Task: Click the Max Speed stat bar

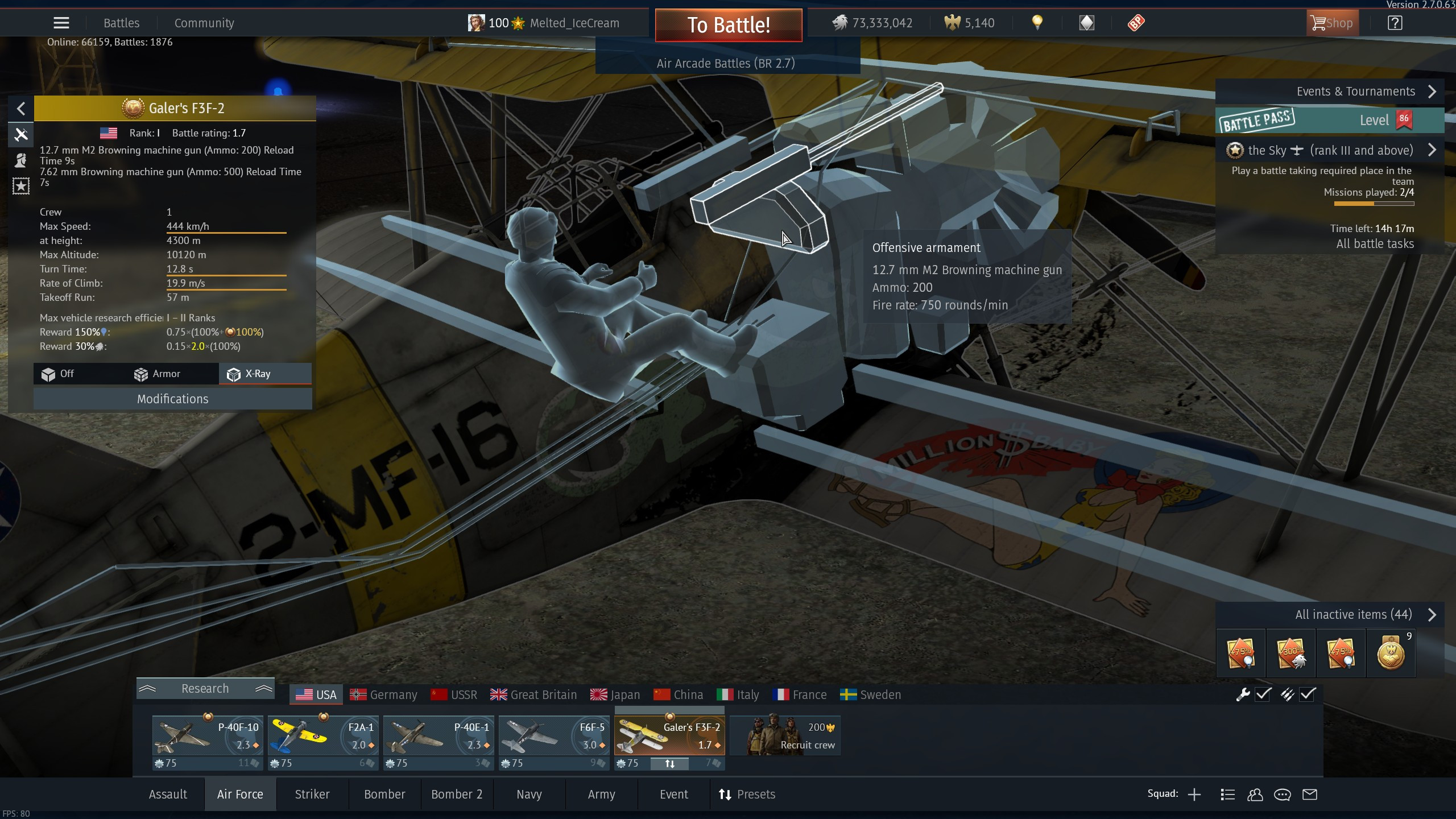Action: (x=226, y=233)
